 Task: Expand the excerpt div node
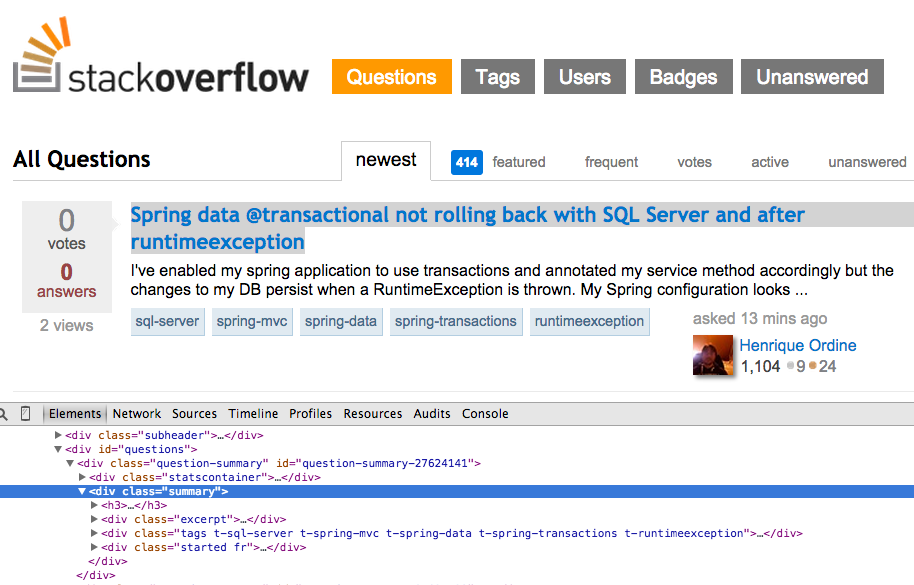[x=94, y=519]
